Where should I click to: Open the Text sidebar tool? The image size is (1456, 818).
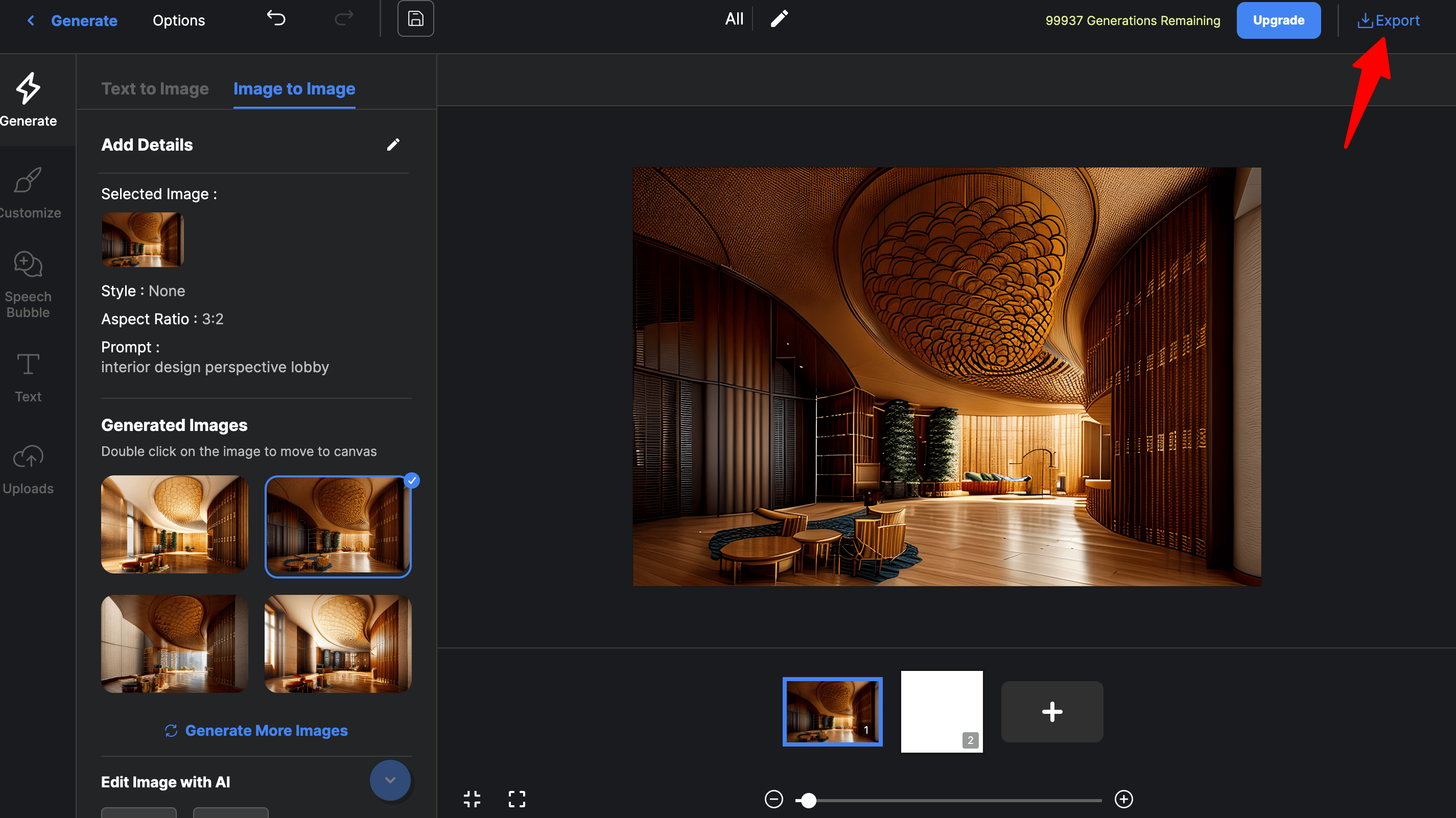click(28, 378)
